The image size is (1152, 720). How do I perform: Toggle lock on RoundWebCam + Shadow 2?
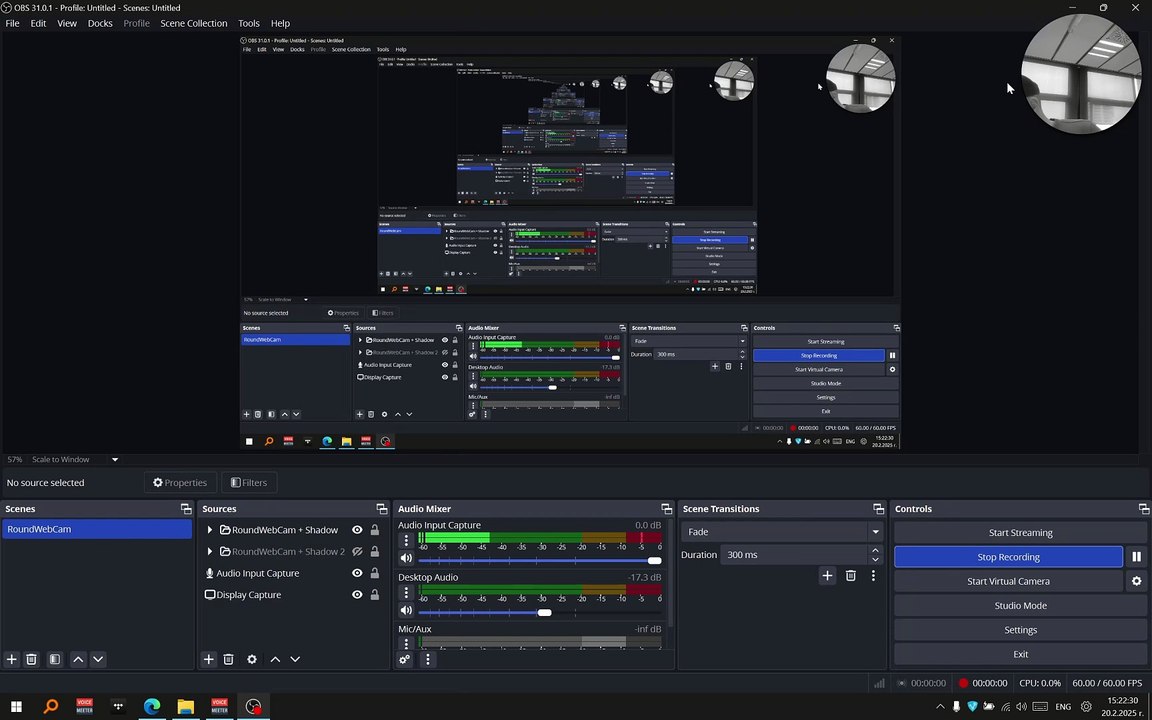tap(375, 551)
